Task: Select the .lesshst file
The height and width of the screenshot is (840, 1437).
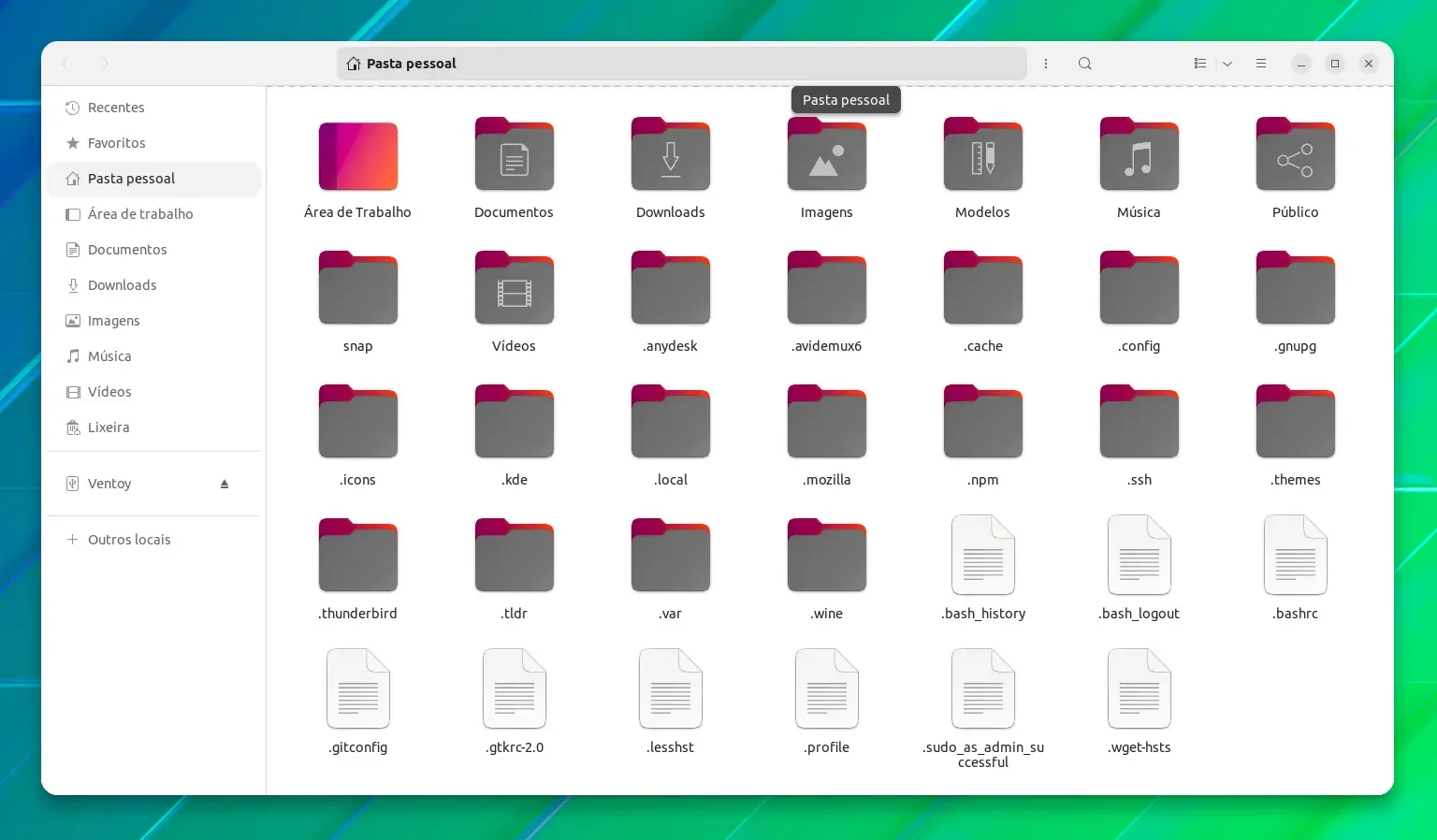Action: coord(671,688)
